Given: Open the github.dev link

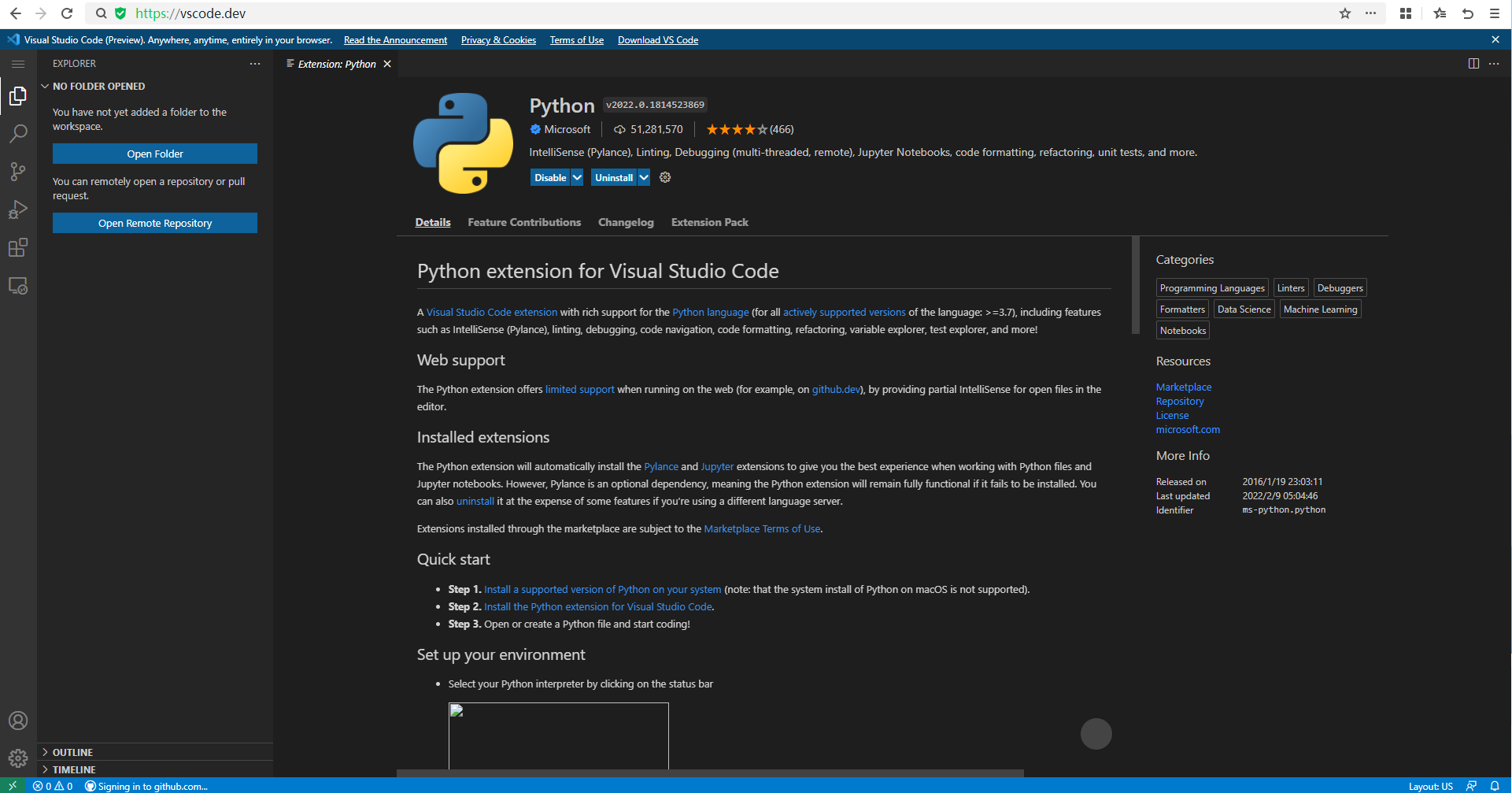Looking at the screenshot, I should (836, 389).
